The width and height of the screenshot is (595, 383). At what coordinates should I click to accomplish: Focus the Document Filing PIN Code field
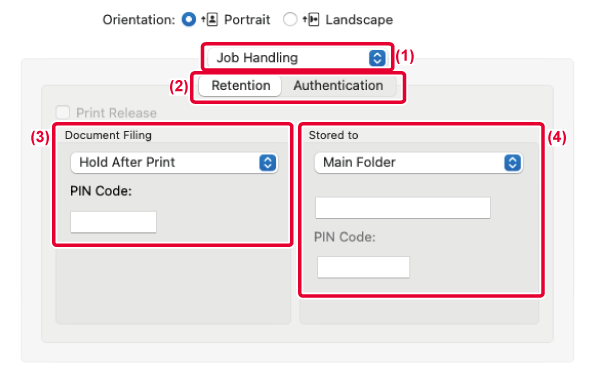(113, 222)
